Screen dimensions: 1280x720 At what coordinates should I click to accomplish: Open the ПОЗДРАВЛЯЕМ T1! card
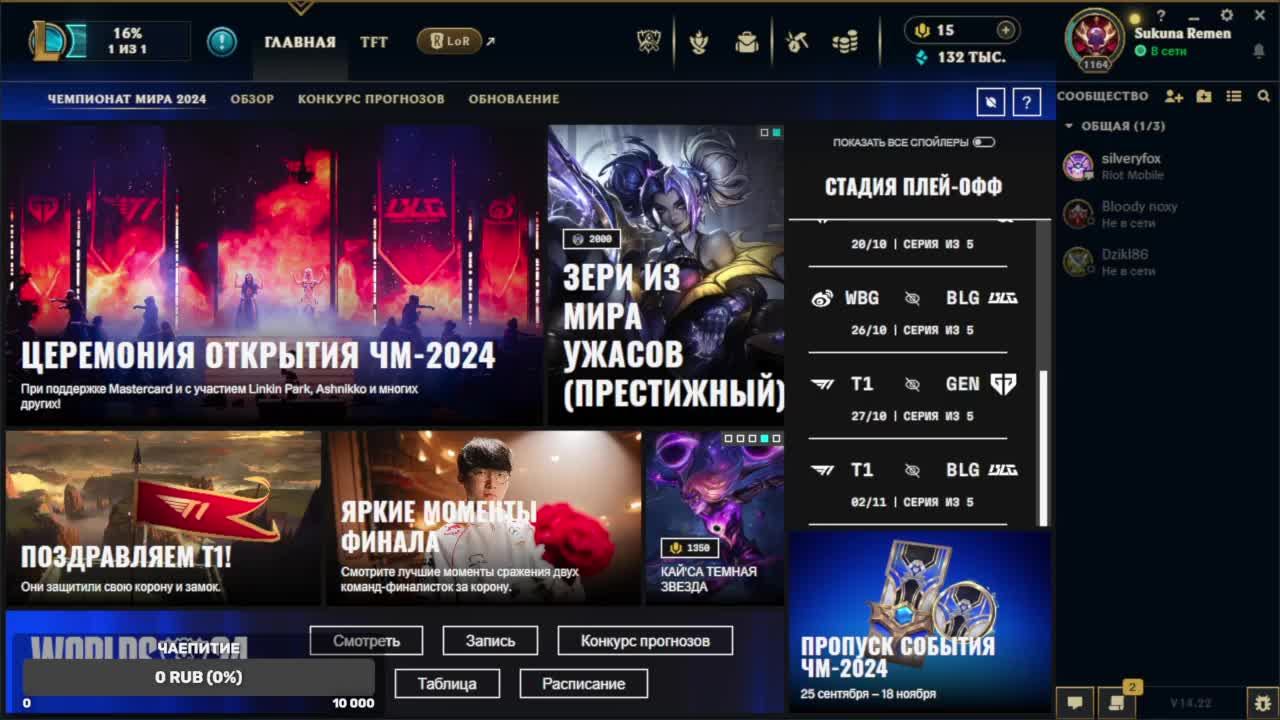pyautogui.click(x=164, y=518)
